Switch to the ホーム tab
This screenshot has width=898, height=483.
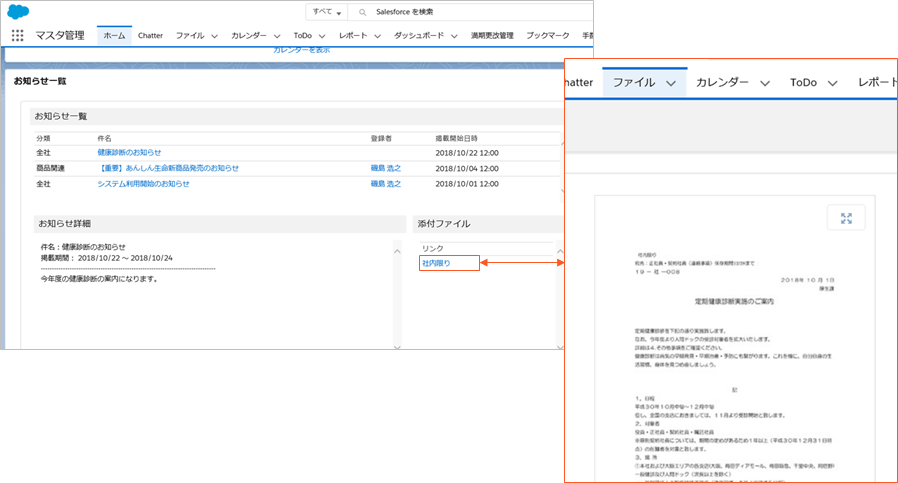pos(115,36)
